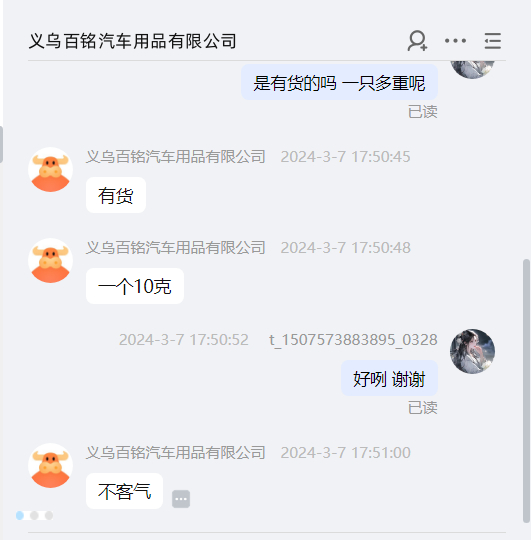
Task: Open seller avatar beside 一个10克 message
Action: click(x=51, y=261)
